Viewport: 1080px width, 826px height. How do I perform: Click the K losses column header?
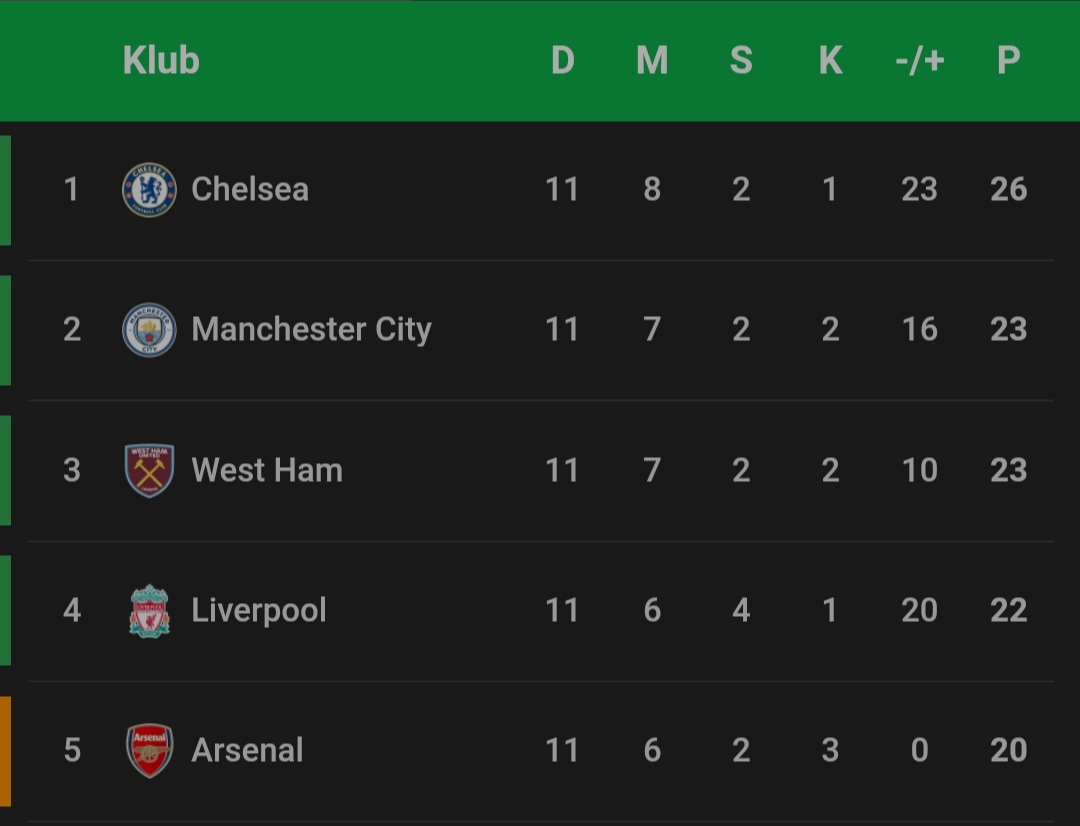[830, 61]
